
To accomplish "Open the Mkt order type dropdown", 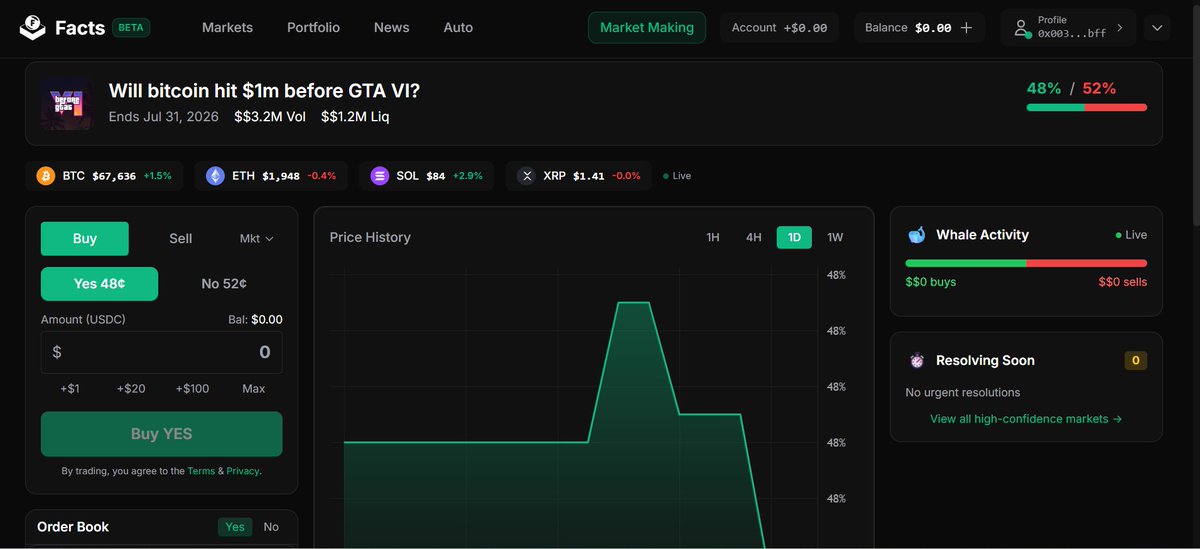I will click(257, 238).
